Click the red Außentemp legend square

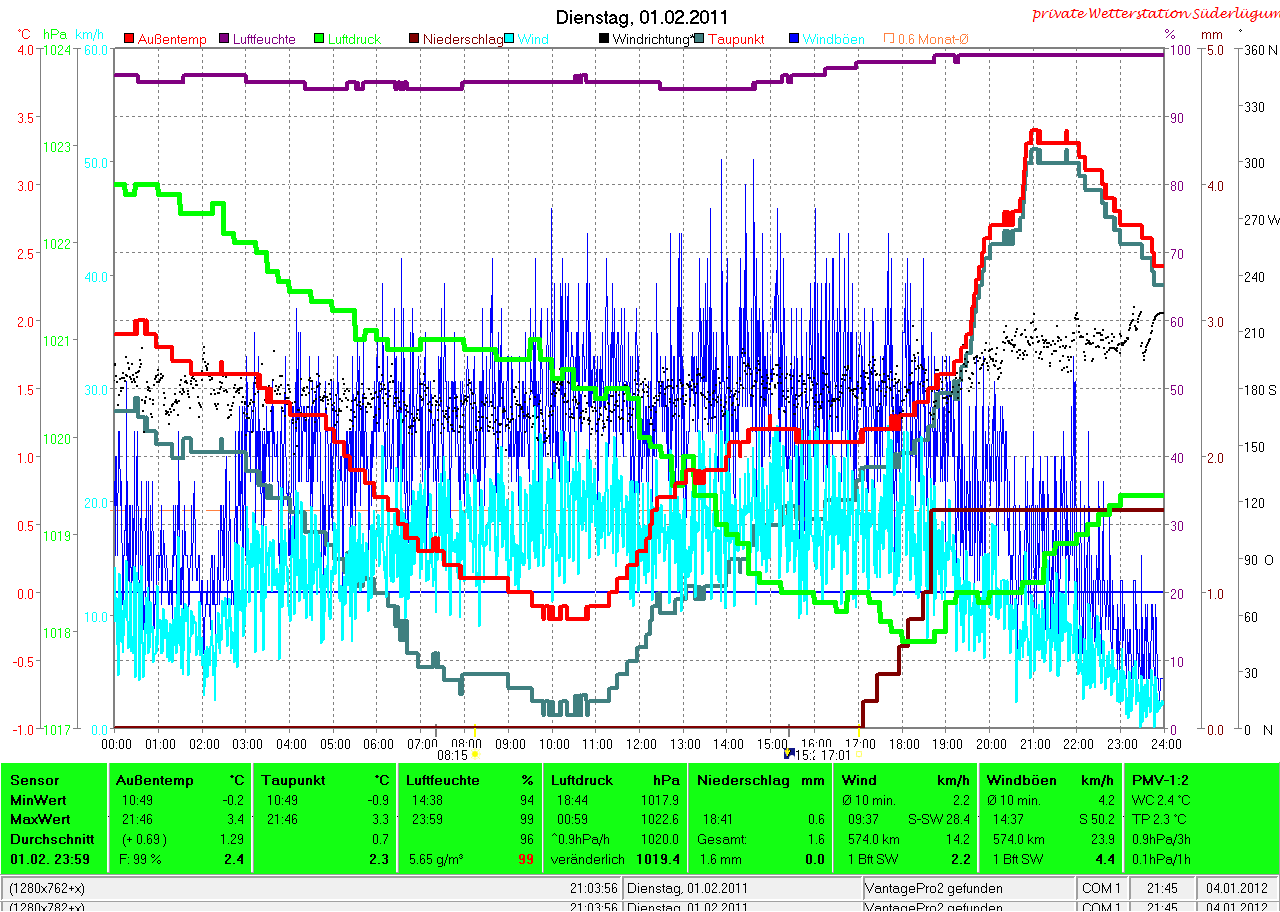(x=129, y=39)
